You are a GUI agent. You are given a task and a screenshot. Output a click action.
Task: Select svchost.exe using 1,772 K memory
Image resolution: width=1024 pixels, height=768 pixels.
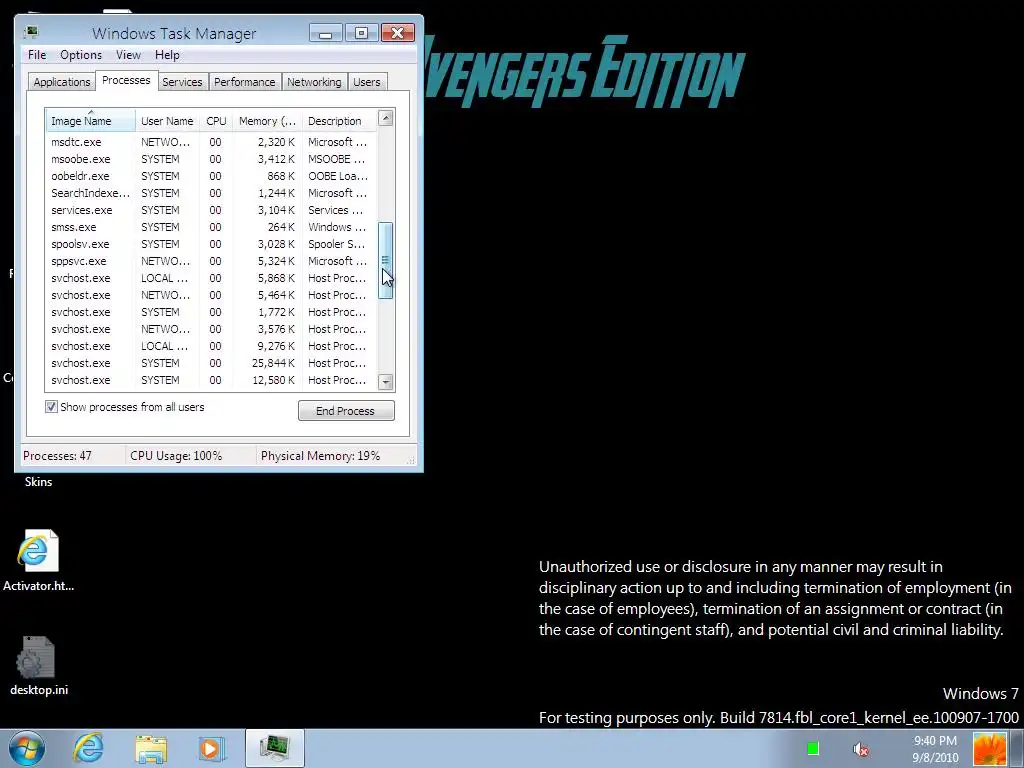coord(211,312)
